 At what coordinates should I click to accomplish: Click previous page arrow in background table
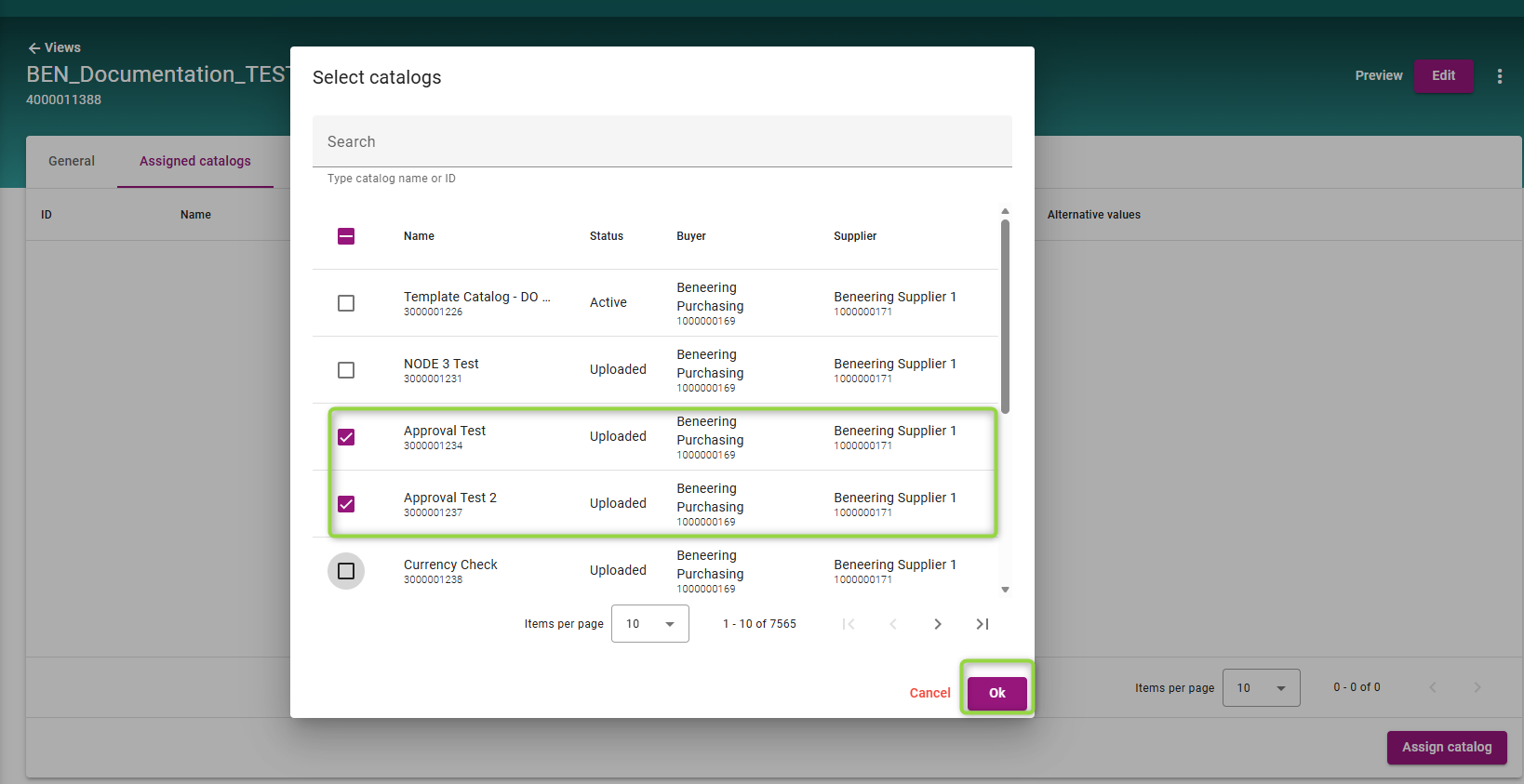point(1432,687)
